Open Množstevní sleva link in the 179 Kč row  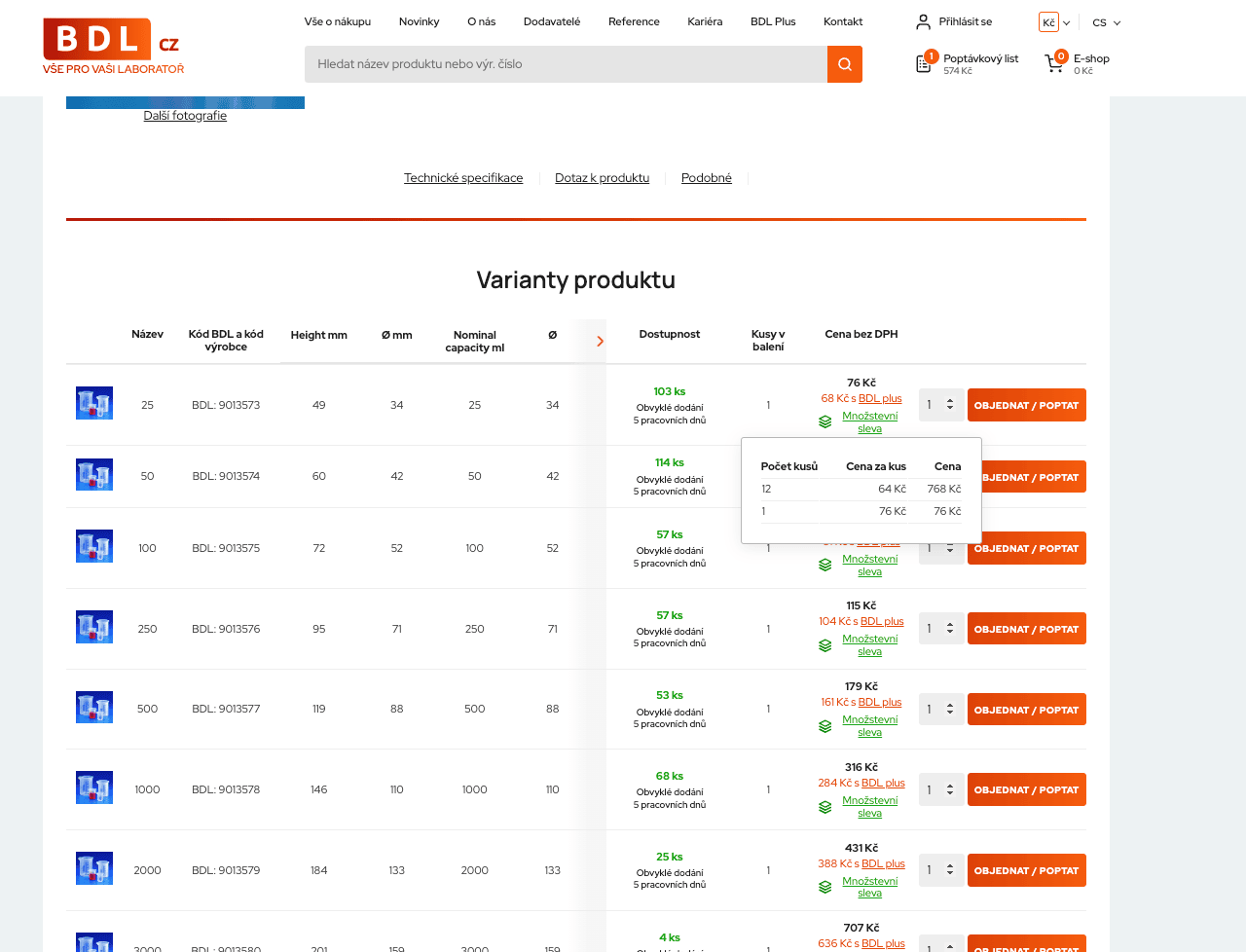870,726
